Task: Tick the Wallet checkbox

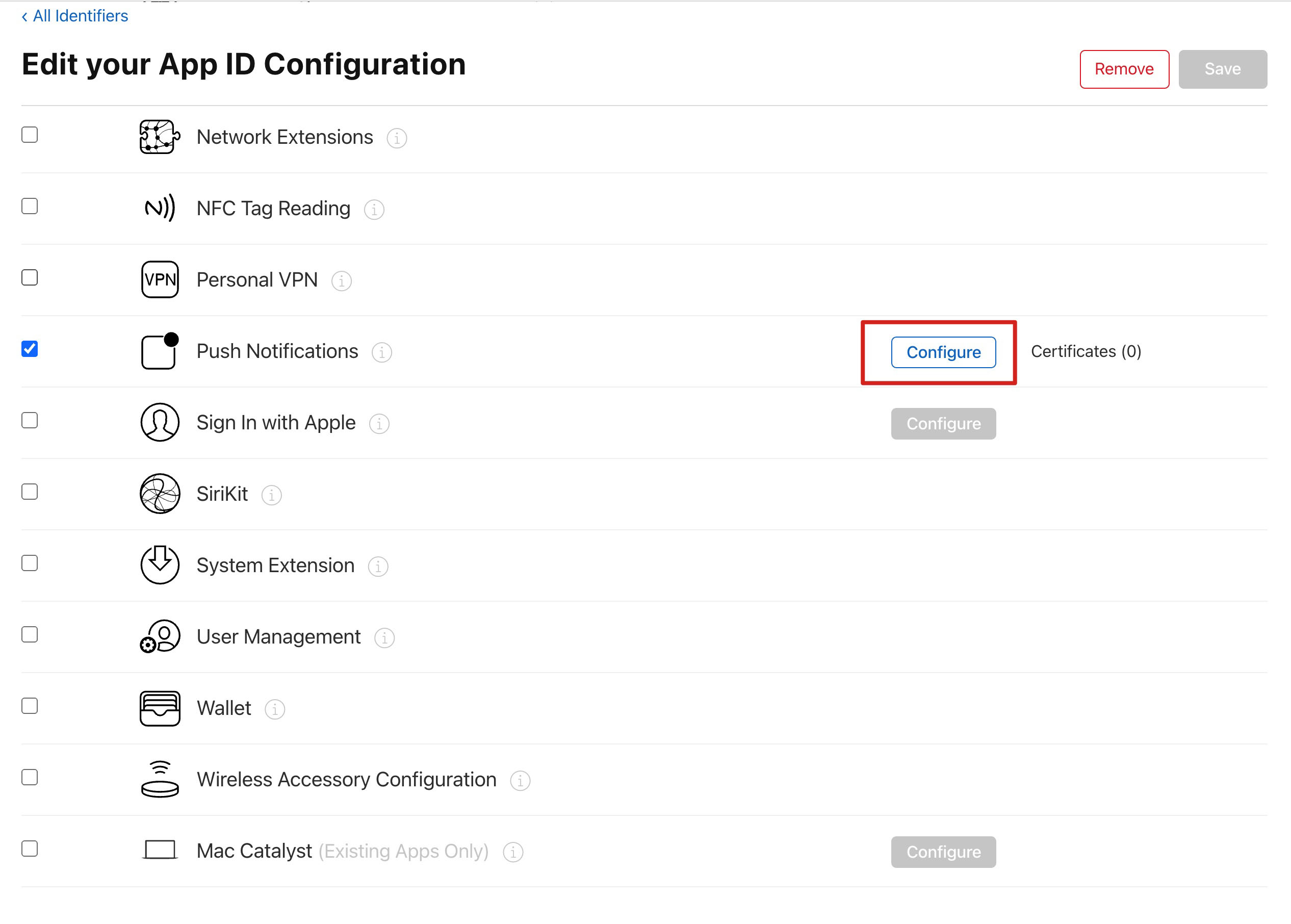Action: pyautogui.click(x=30, y=706)
